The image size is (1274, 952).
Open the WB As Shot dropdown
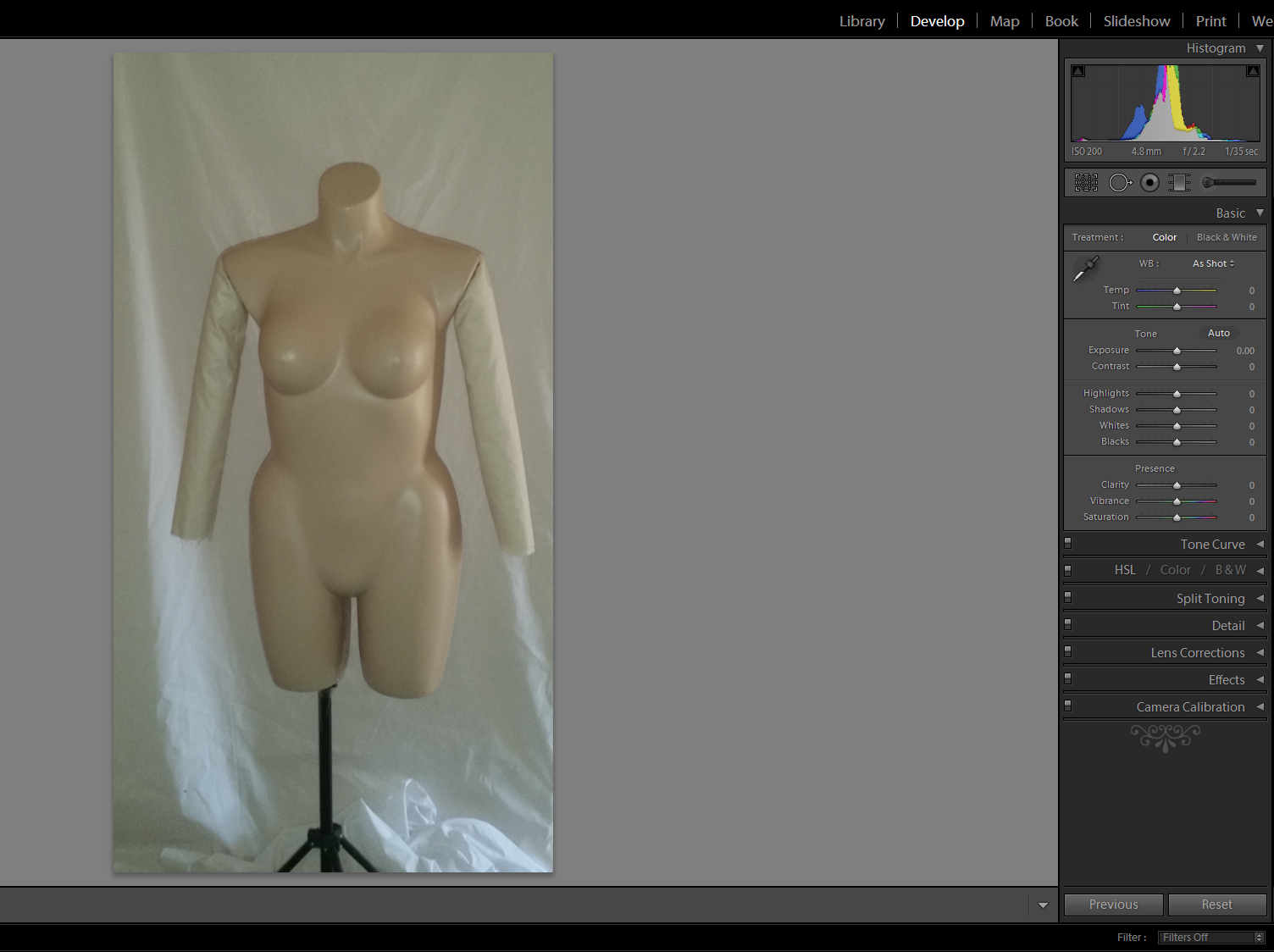point(1213,263)
